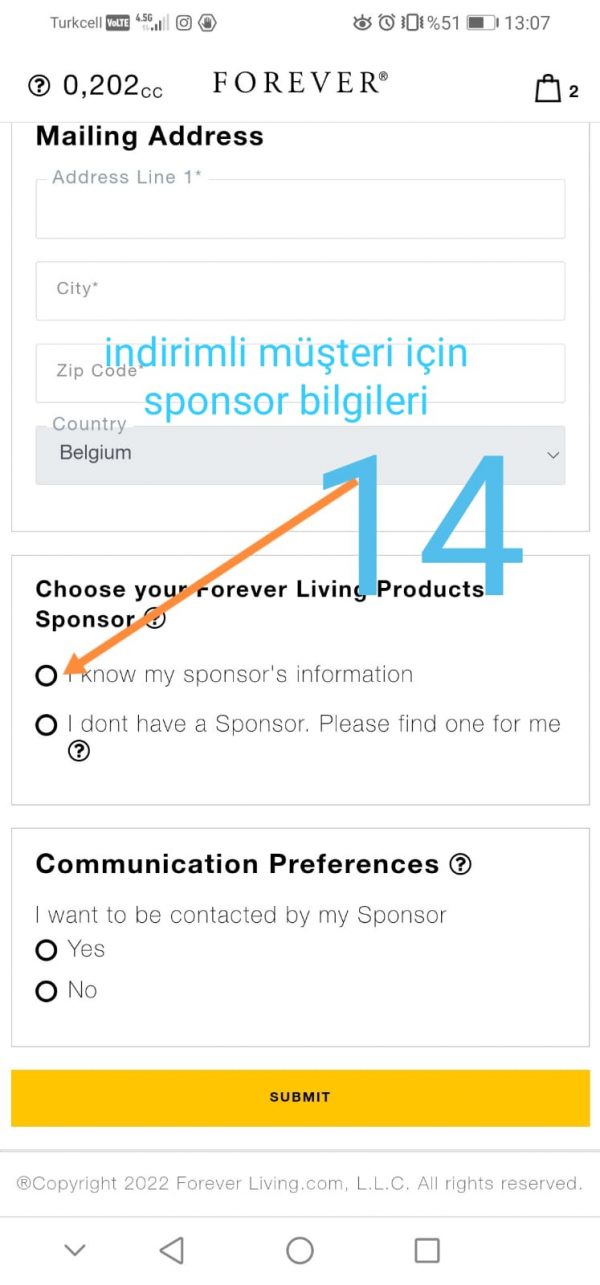Open Android recent apps square button
Image resolution: width=600 pixels, height=1285 pixels.
click(427, 1250)
